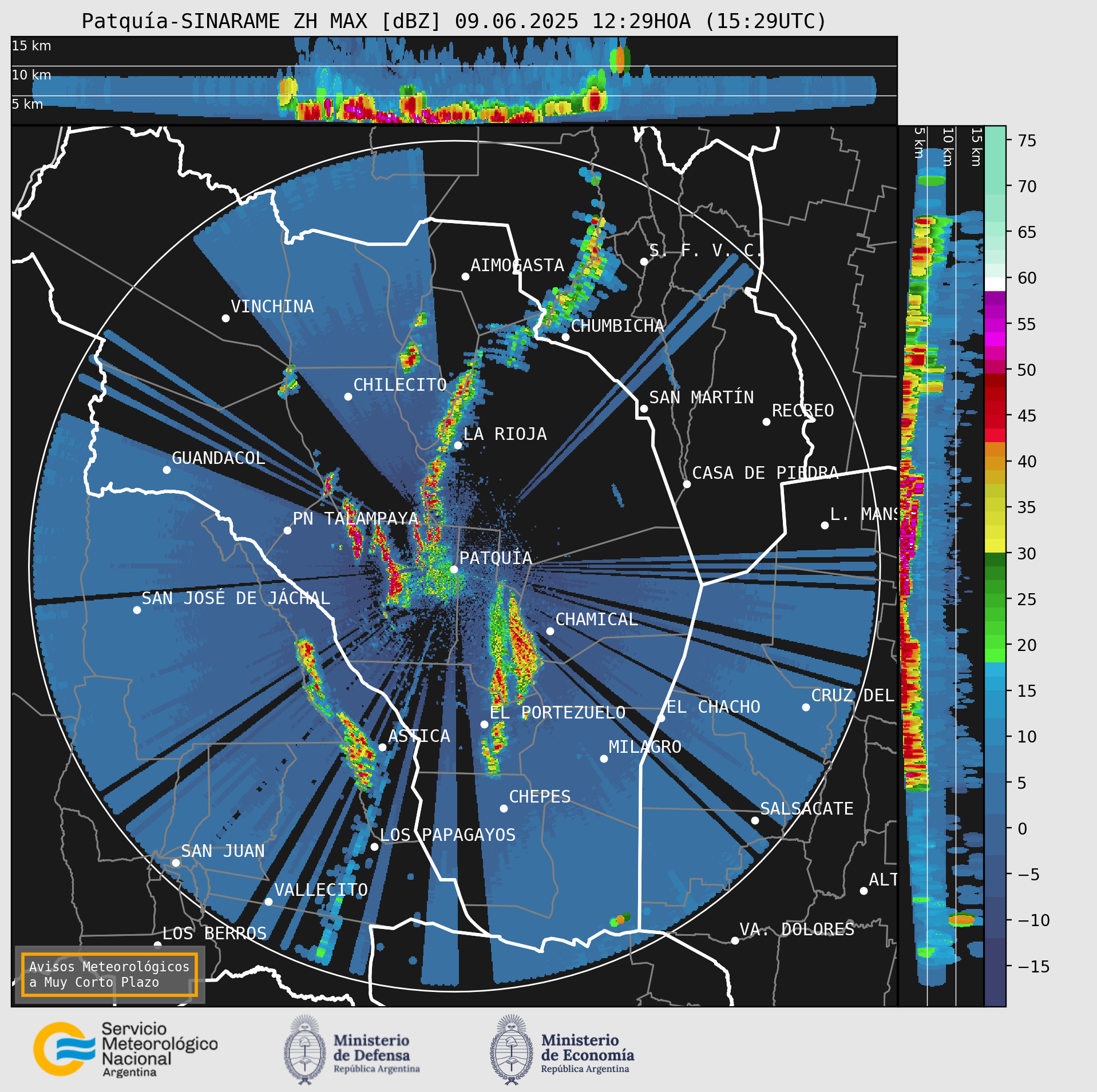Image resolution: width=1097 pixels, height=1092 pixels.
Task: Click the '0' colorbar tick label
Action: pyautogui.click(x=1022, y=829)
